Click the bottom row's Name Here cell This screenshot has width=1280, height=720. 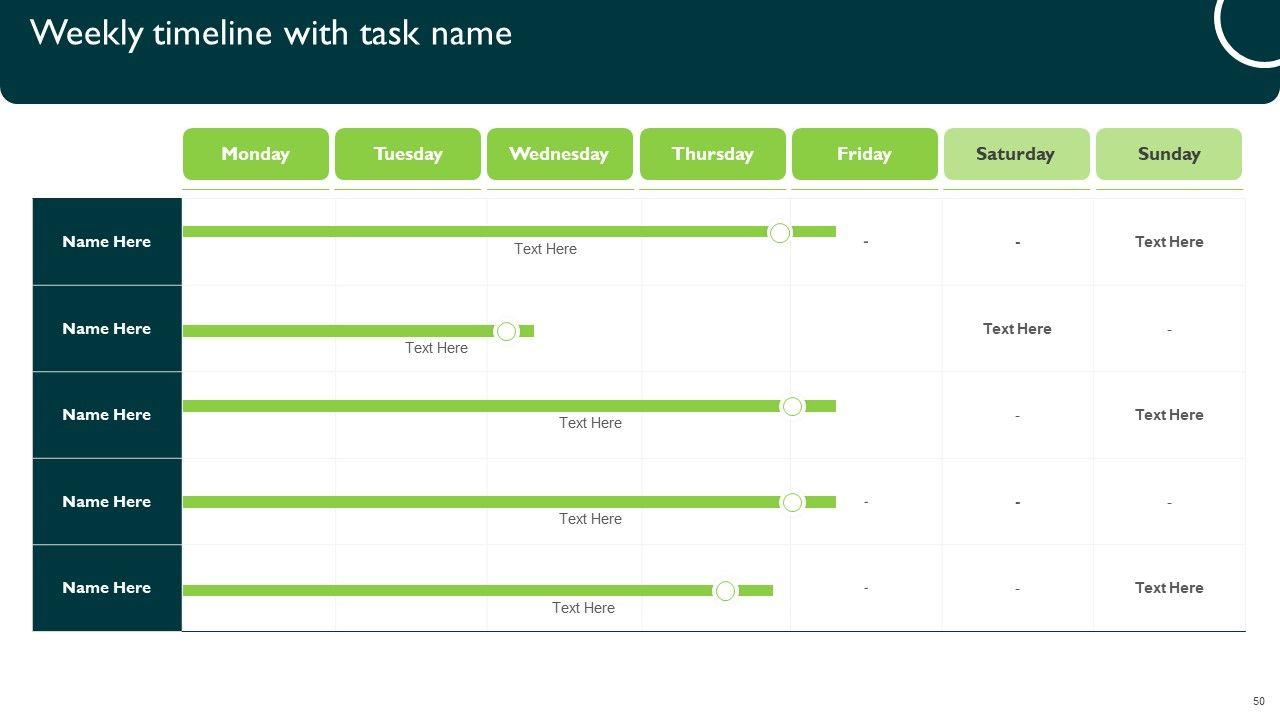click(107, 588)
